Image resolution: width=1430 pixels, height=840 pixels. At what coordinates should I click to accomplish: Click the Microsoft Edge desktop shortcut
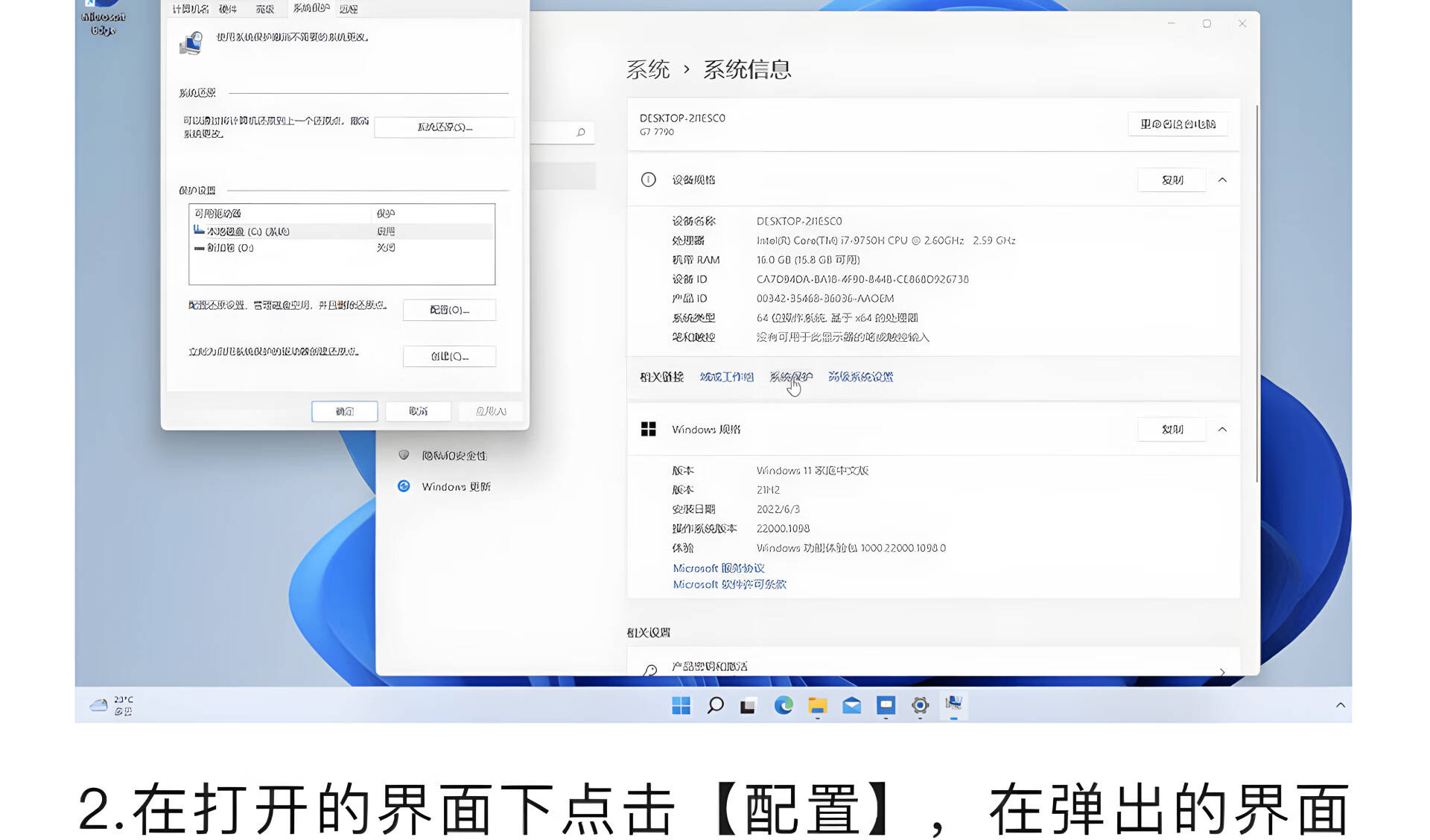point(104,18)
